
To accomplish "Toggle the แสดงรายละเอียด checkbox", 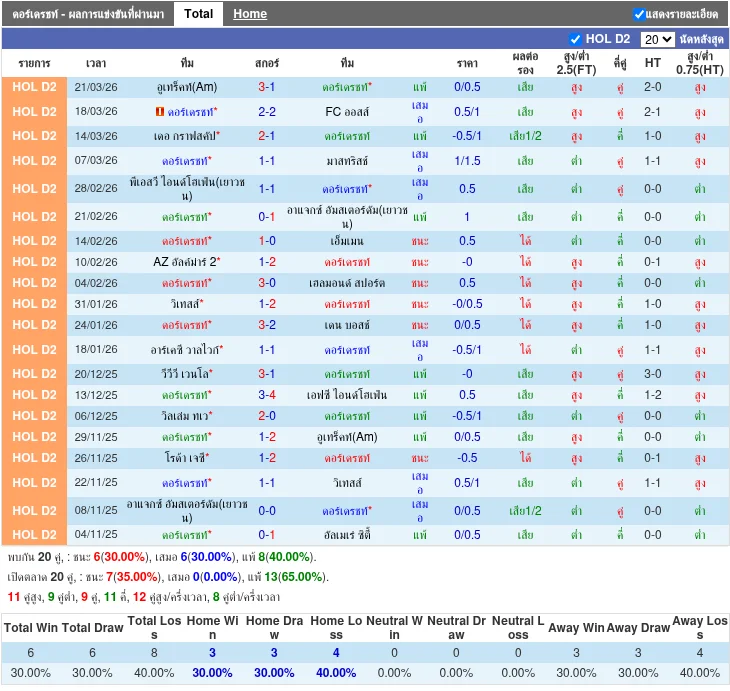I will 639,14.
